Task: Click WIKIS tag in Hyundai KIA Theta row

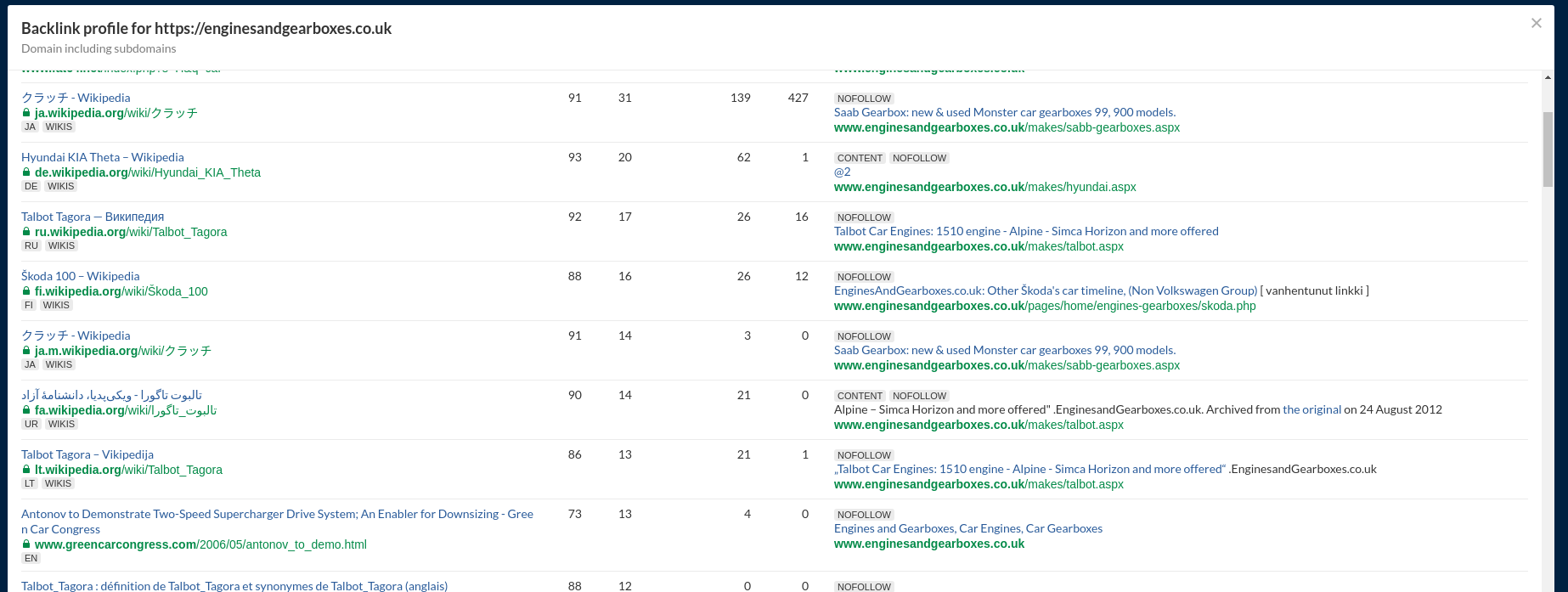Action: [61, 186]
